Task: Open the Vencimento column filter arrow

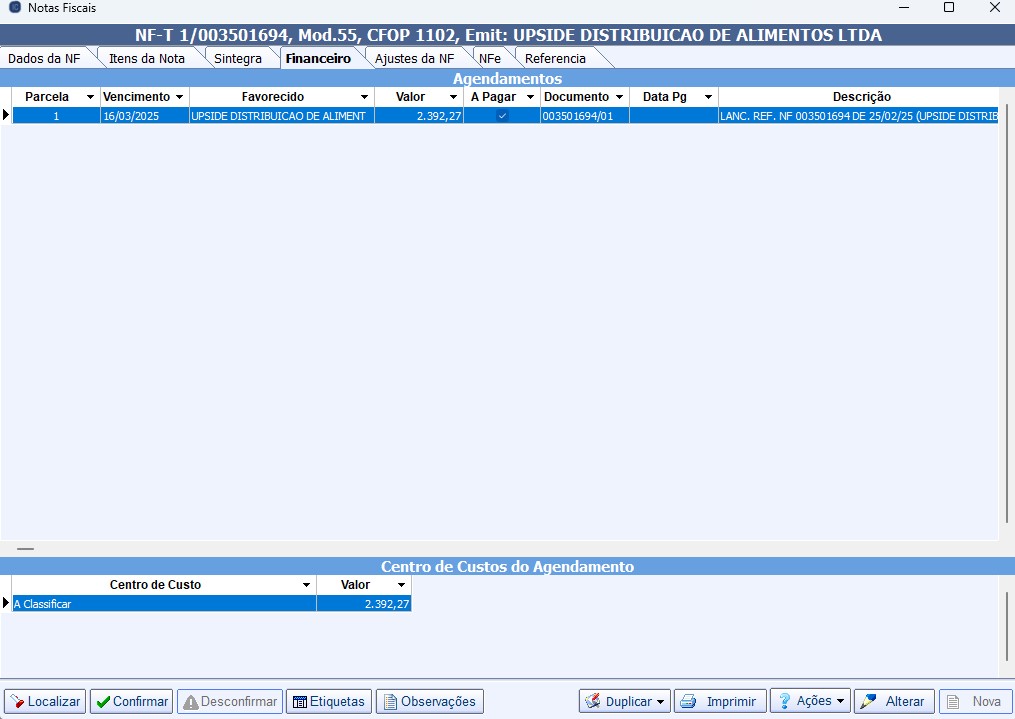Action: click(179, 97)
